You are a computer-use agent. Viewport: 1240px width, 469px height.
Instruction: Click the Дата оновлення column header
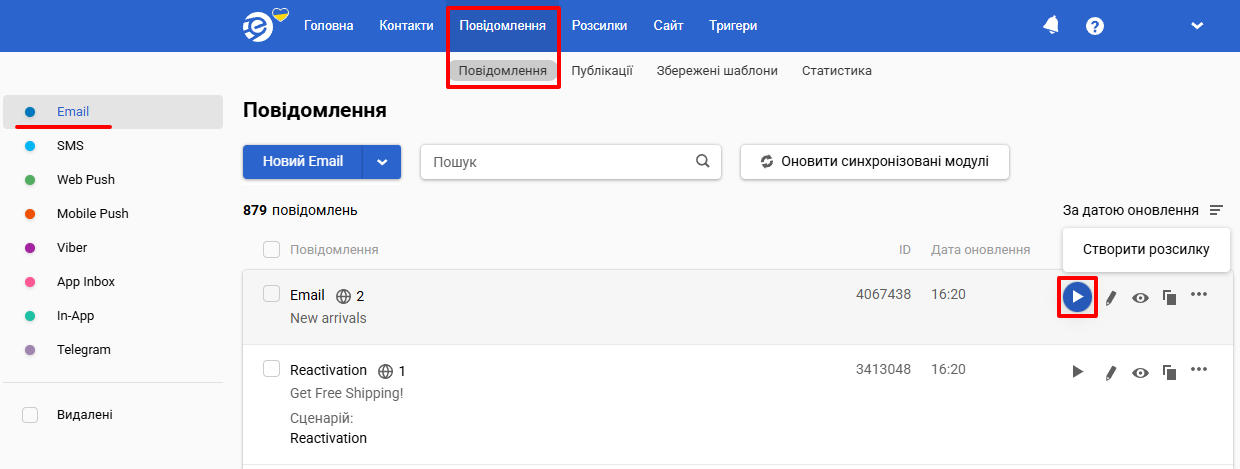coord(980,250)
